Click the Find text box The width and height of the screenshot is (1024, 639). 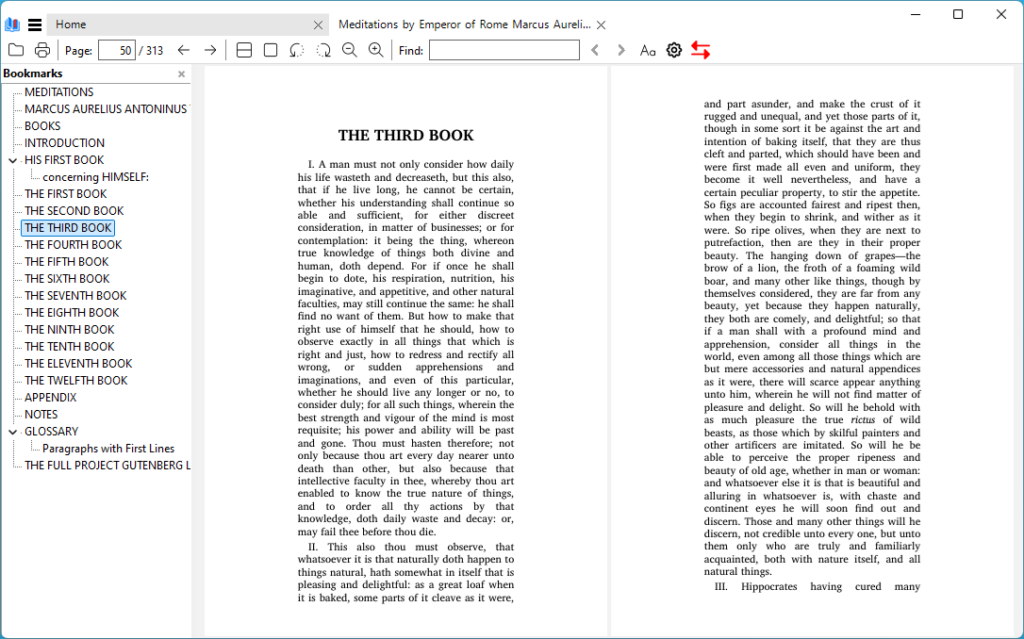point(504,50)
